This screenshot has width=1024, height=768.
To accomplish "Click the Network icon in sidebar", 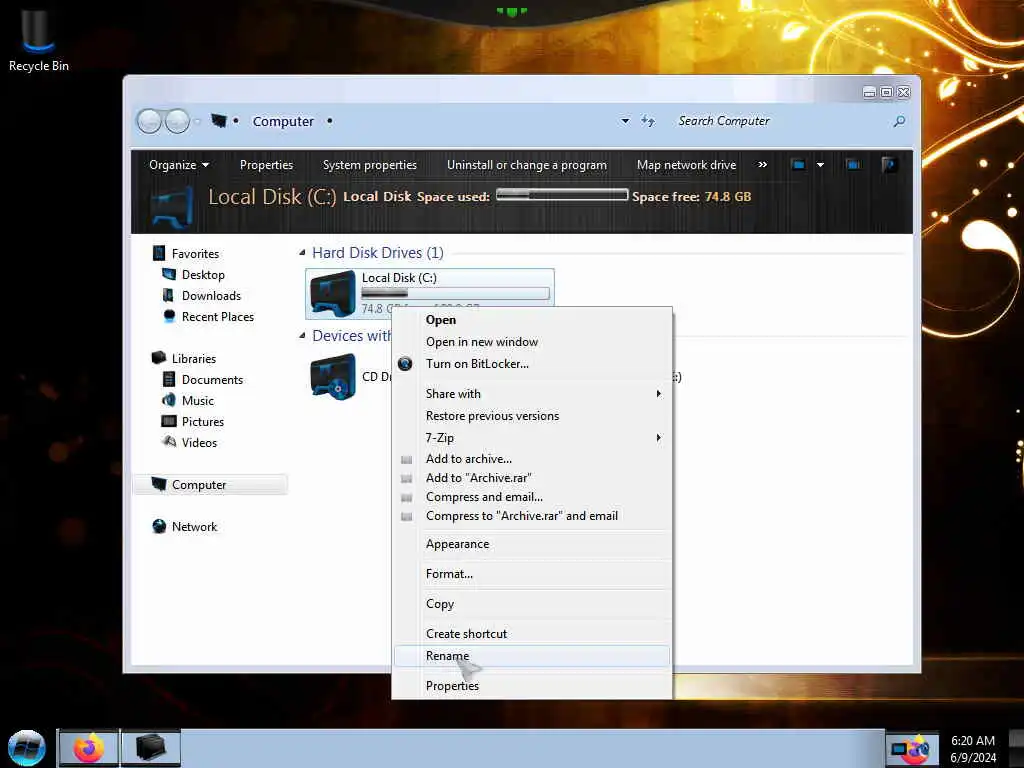I will [x=159, y=526].
